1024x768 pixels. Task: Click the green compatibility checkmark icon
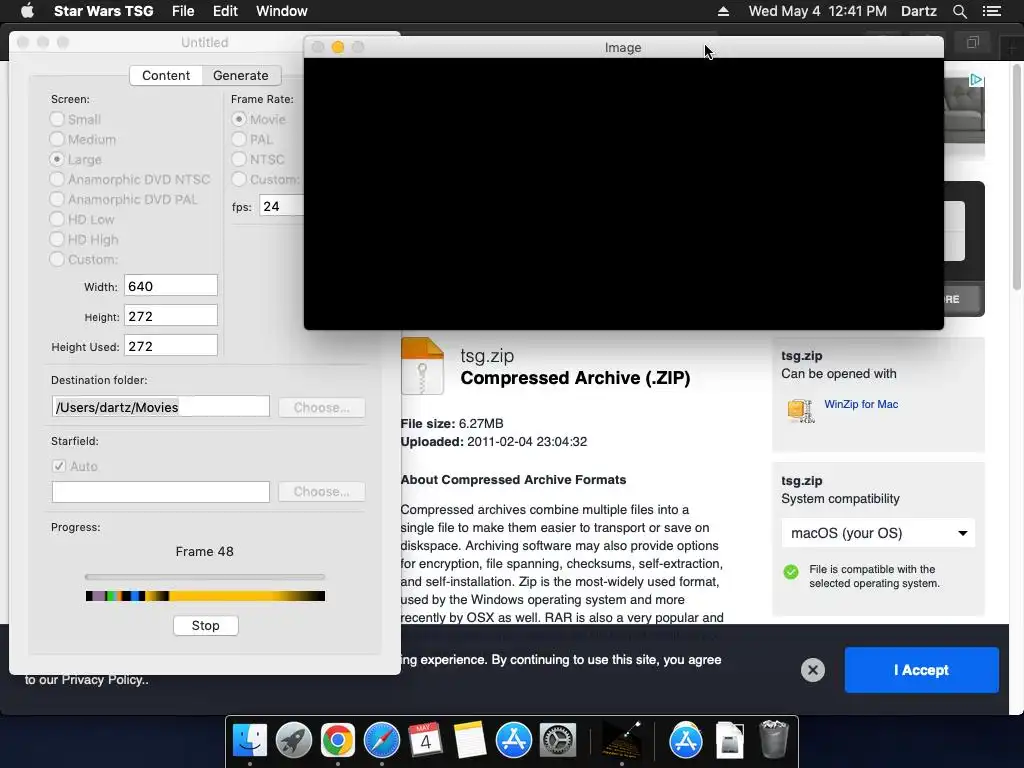791,572
